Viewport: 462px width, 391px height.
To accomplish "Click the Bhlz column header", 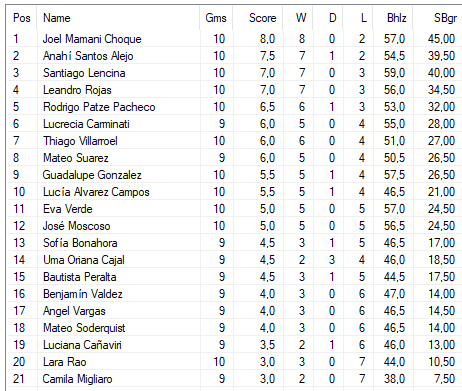I will tap(393, 18).
